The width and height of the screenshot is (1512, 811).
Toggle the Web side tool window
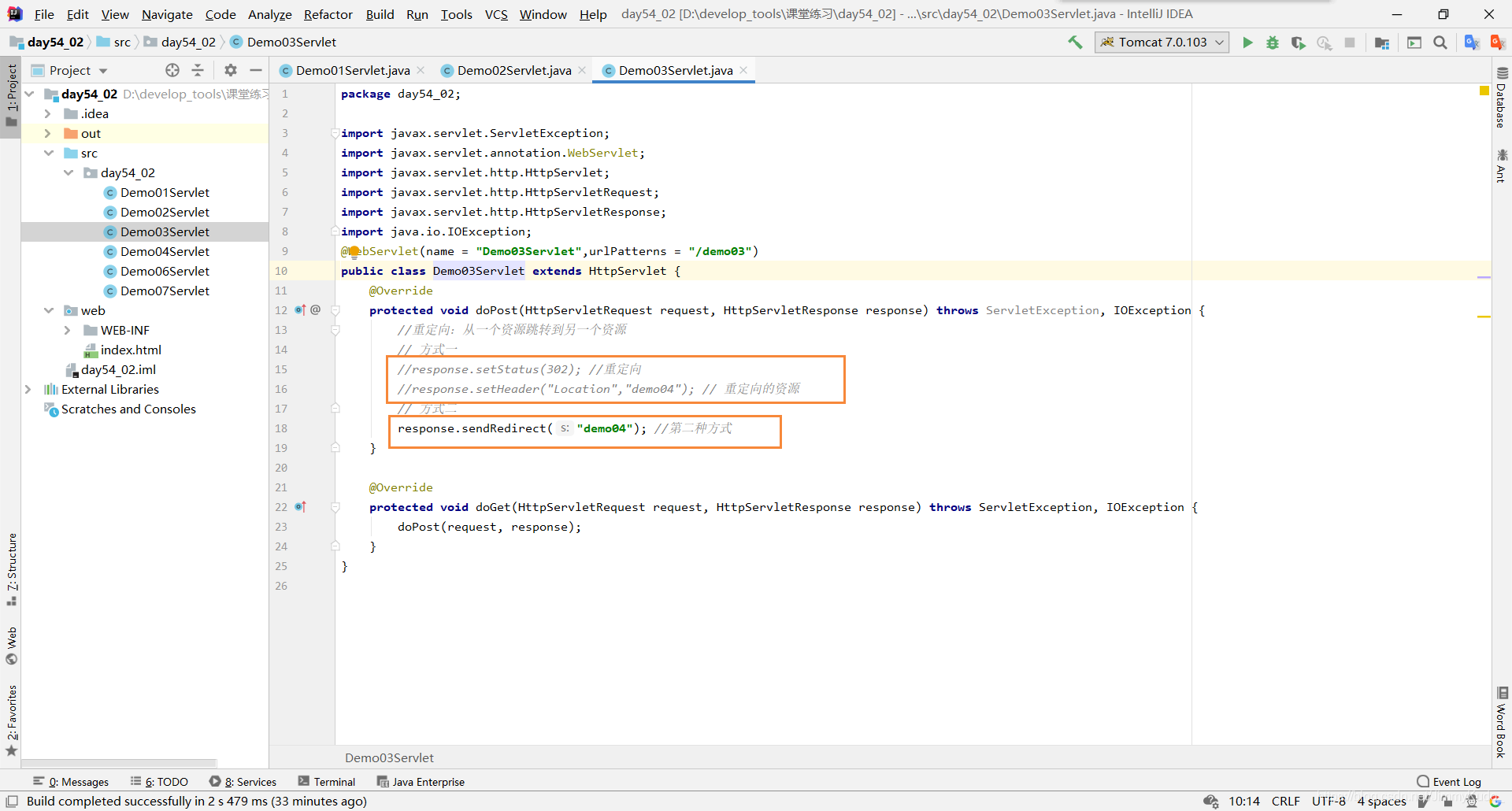[11, 646]
